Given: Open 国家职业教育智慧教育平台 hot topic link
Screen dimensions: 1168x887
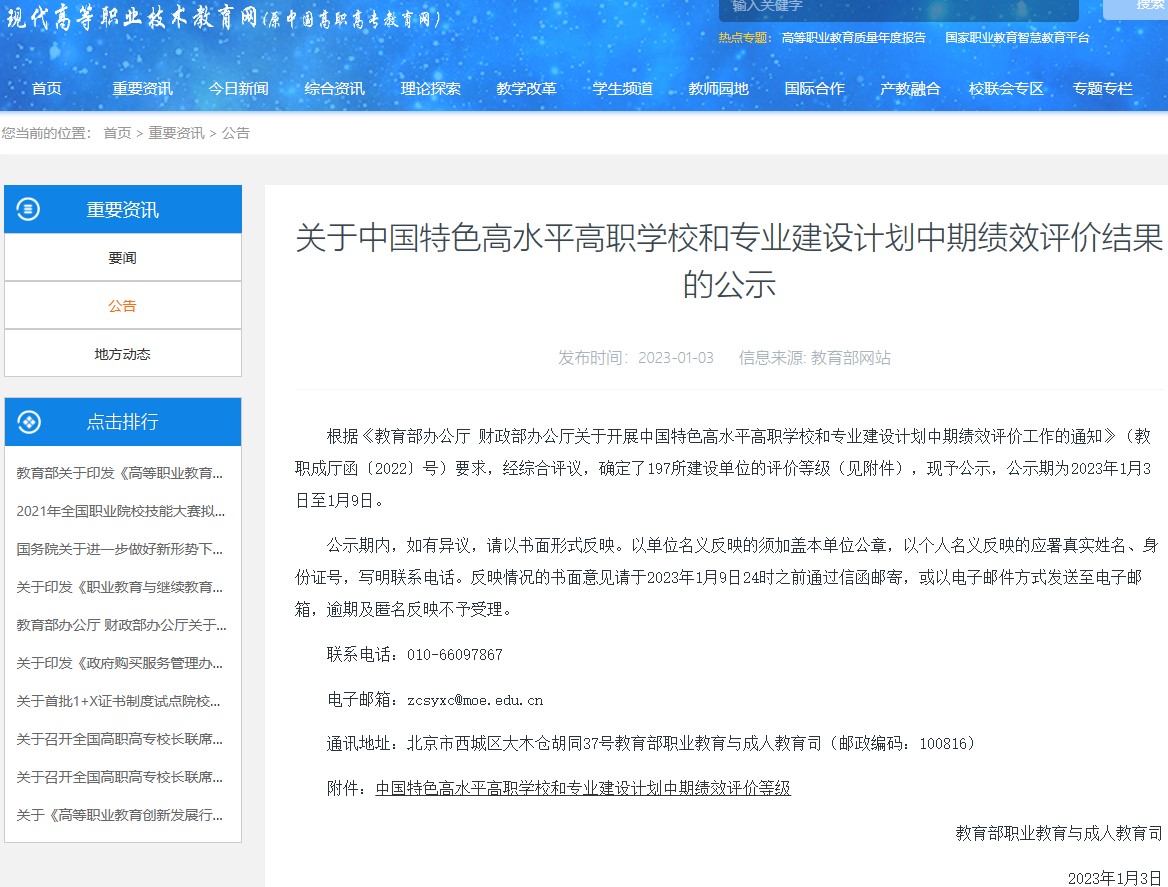Looking at the screenshot, I should tap(1016, 38).
